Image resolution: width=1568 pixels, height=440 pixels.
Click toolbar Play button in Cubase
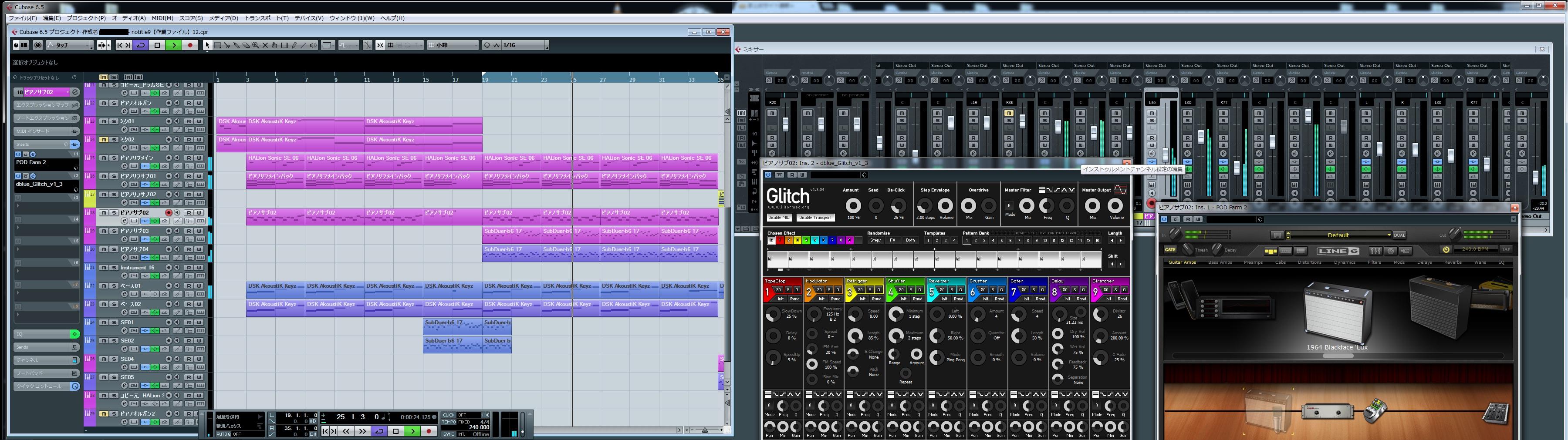click(173, 45)
